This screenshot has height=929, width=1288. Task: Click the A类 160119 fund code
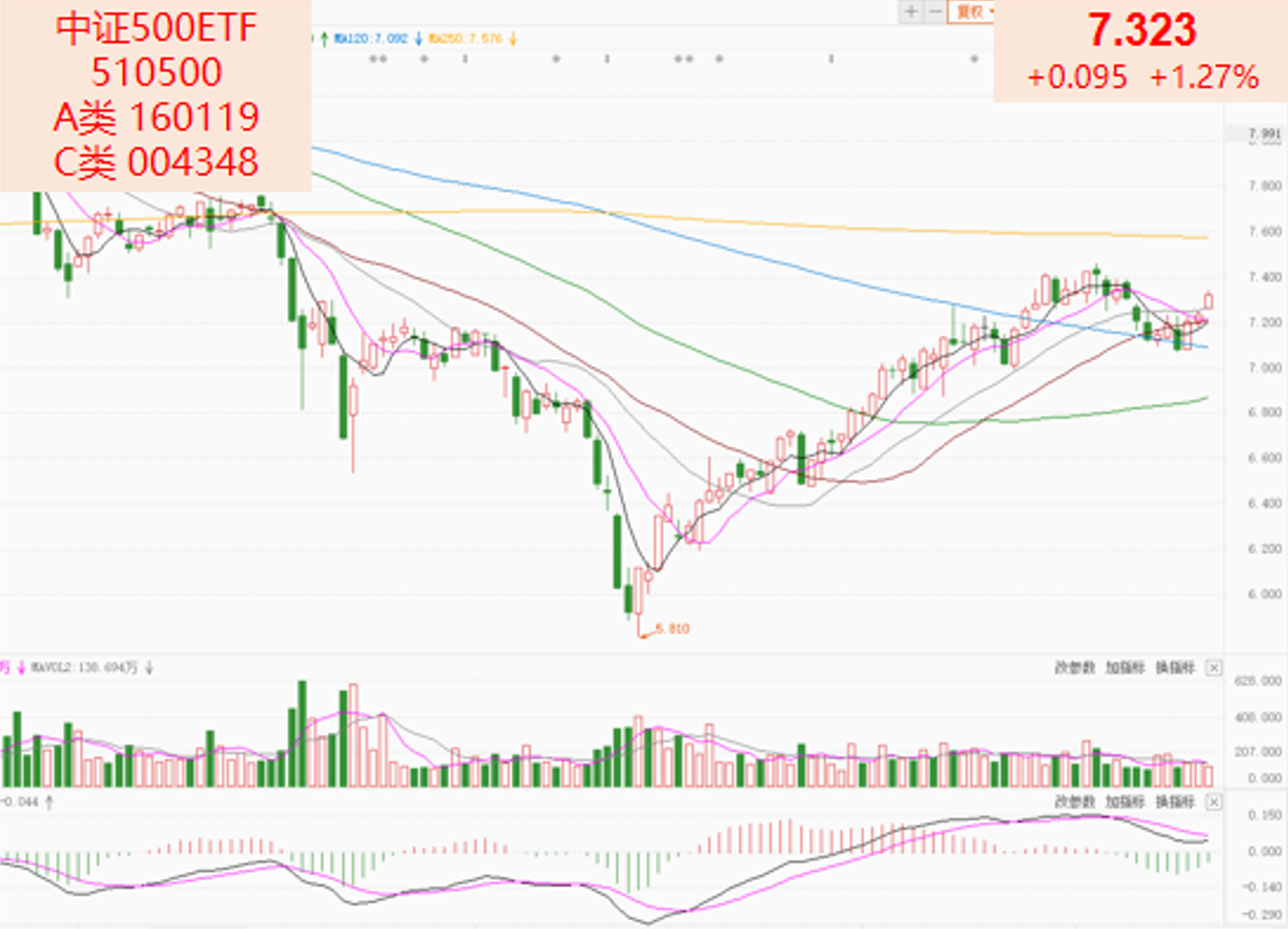click(156, 117)
